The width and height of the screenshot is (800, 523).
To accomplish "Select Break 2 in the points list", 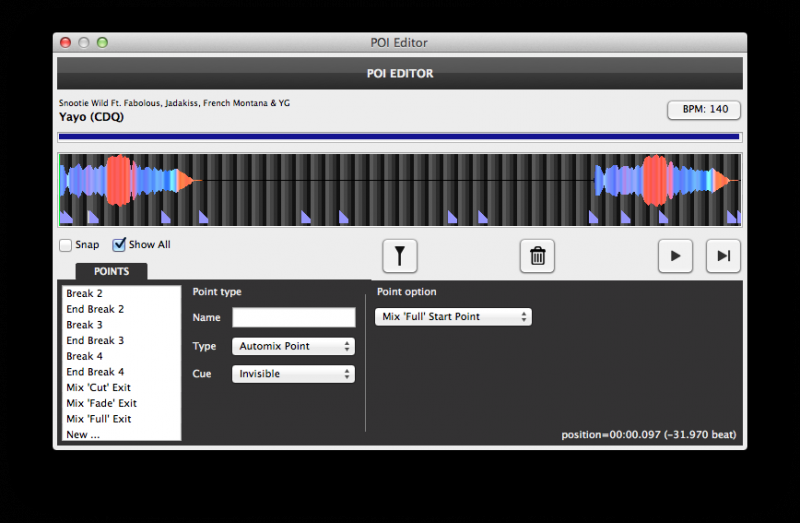I will 85,294.
